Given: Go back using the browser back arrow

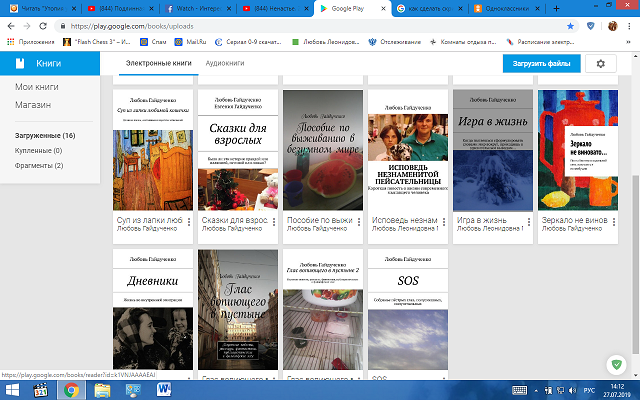Looking at the screenshot, I should 11,27.
